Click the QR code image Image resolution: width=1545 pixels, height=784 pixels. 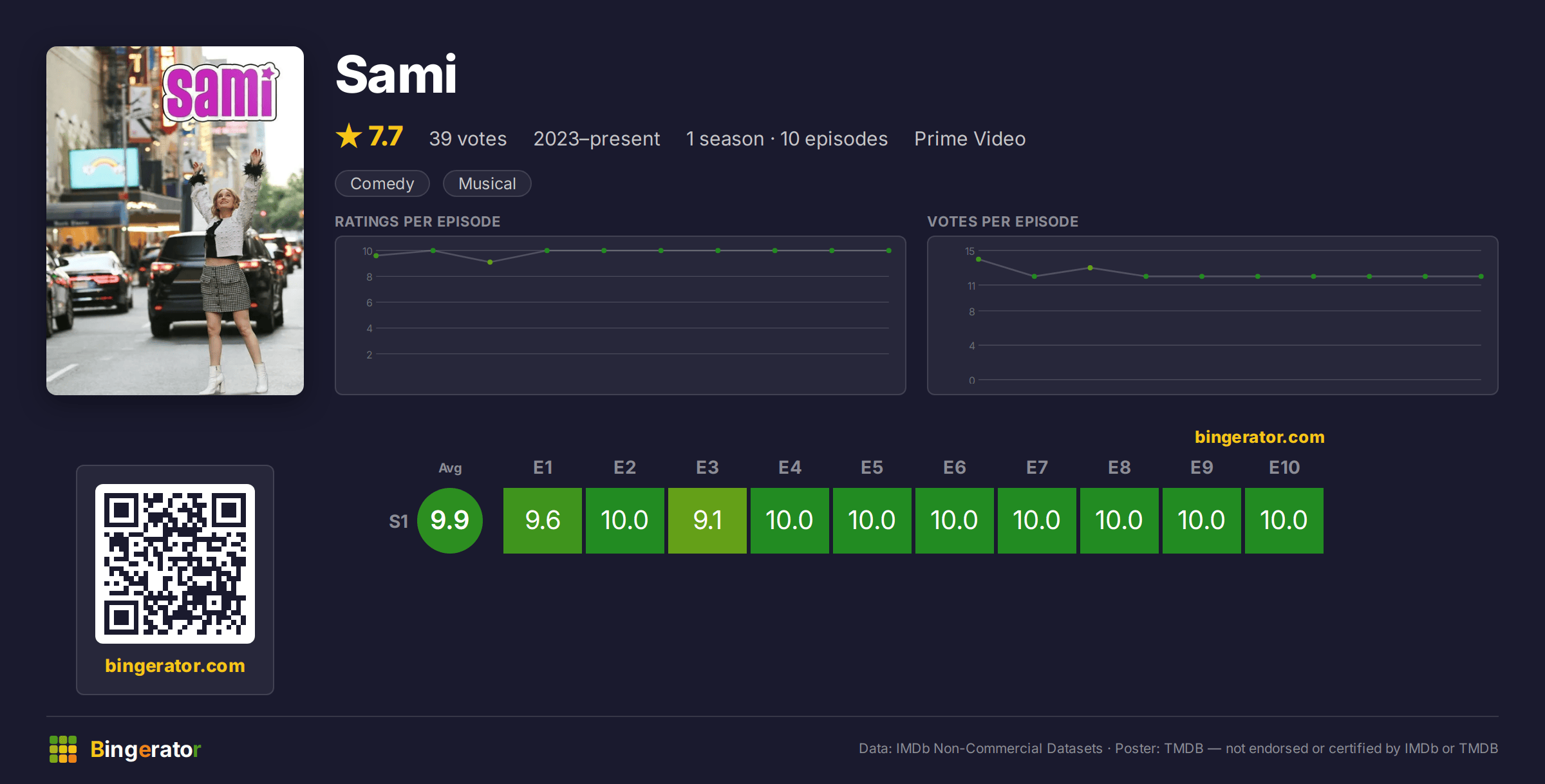[x=175, y=564]
